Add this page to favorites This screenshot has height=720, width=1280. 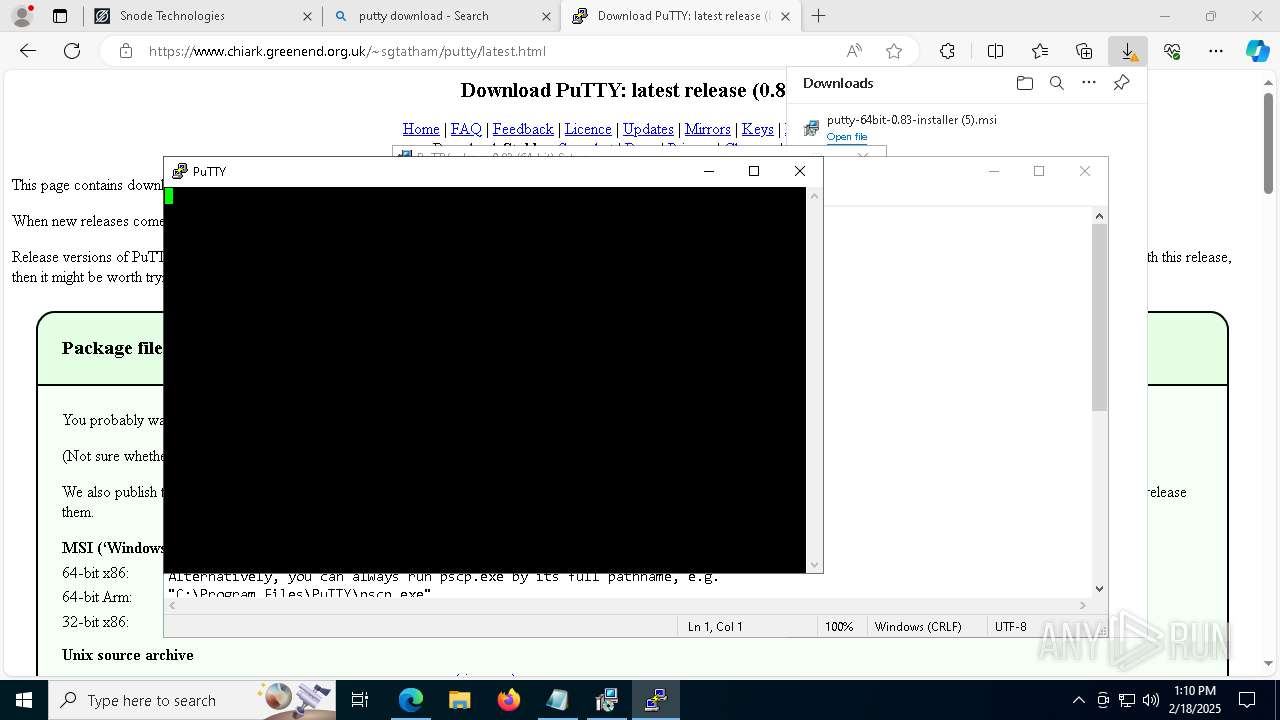click(894, 51)
